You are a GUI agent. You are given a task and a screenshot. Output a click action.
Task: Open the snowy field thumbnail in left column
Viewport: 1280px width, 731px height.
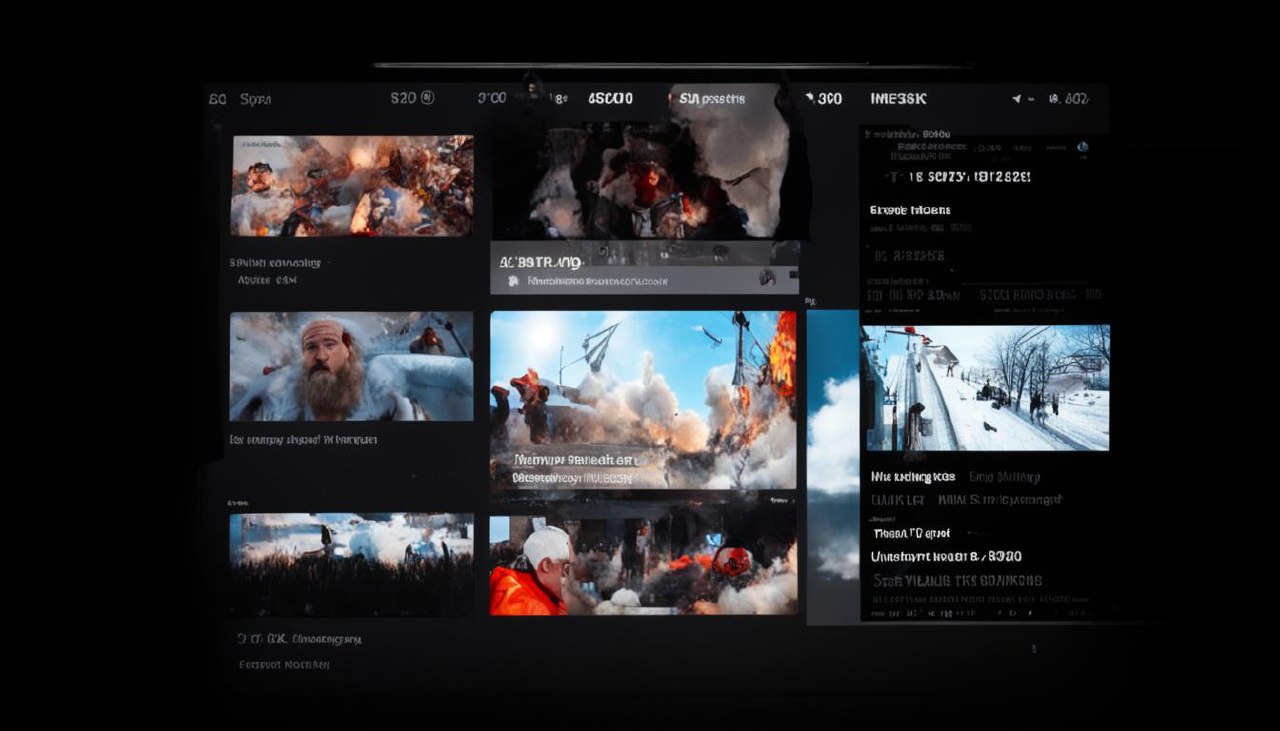click(351, 564)
